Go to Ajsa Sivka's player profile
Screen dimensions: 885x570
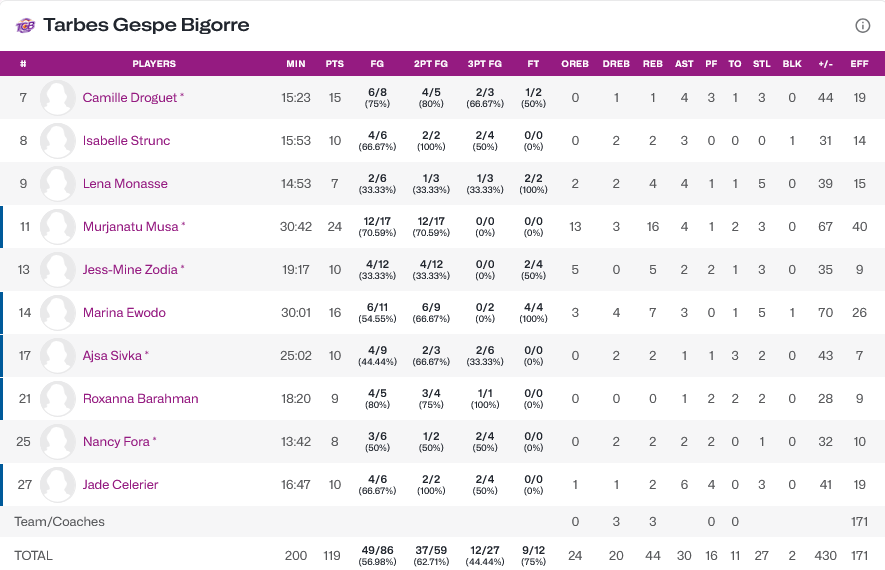(112, 356)
